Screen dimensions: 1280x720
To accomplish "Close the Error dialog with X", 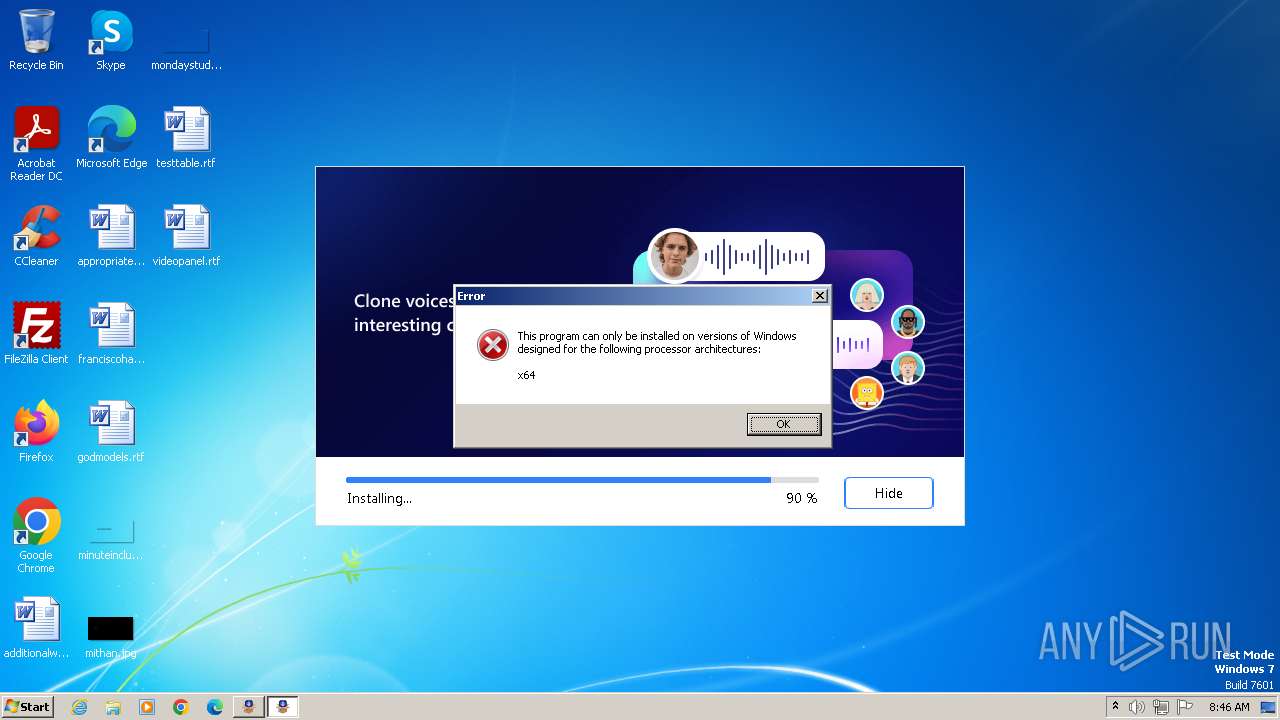I will pyautogui.click(x=820, y=296).
